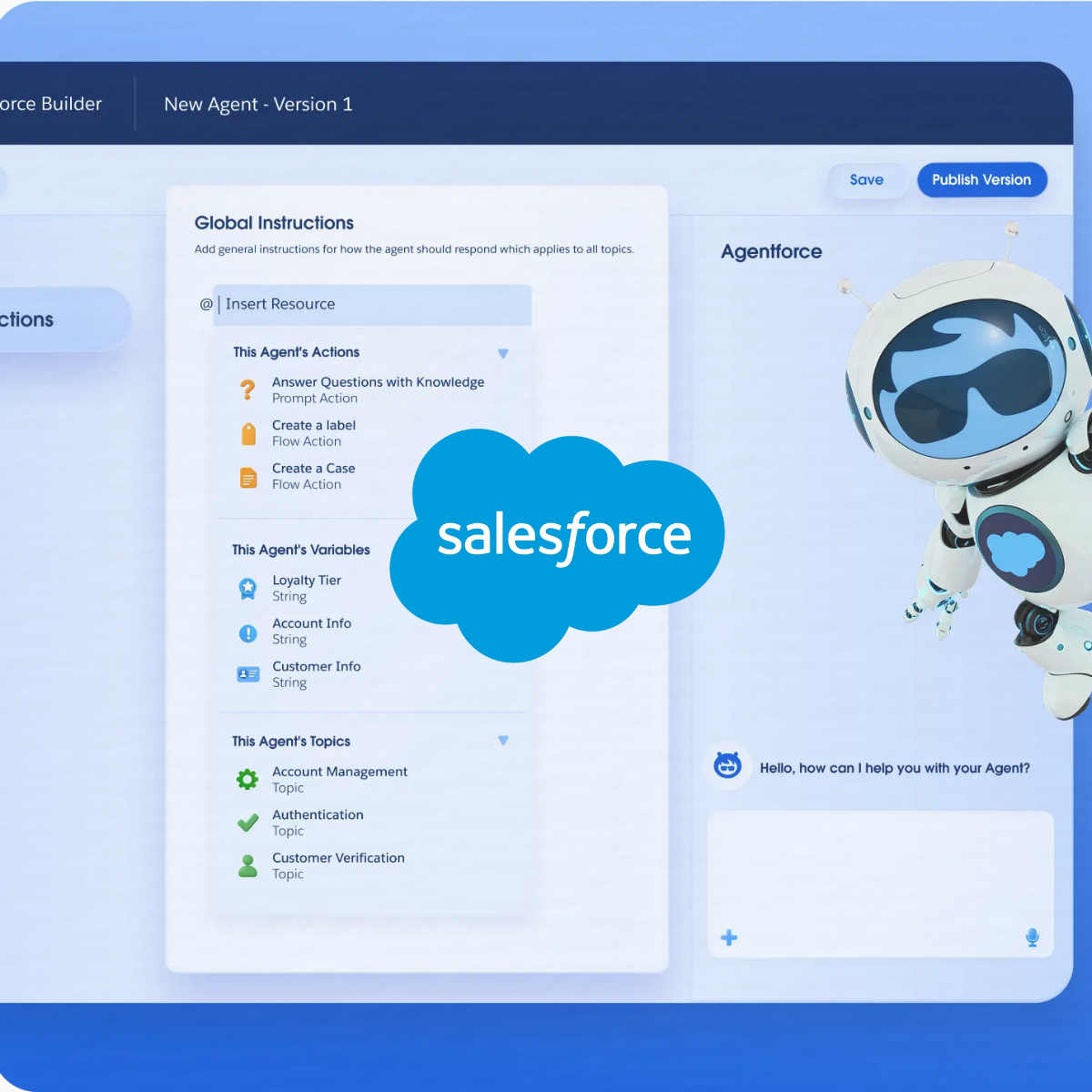Viewport: 1092px width, 1092px height.
Task: Click into the Agentforce chat message box
Action: point(881,884)
